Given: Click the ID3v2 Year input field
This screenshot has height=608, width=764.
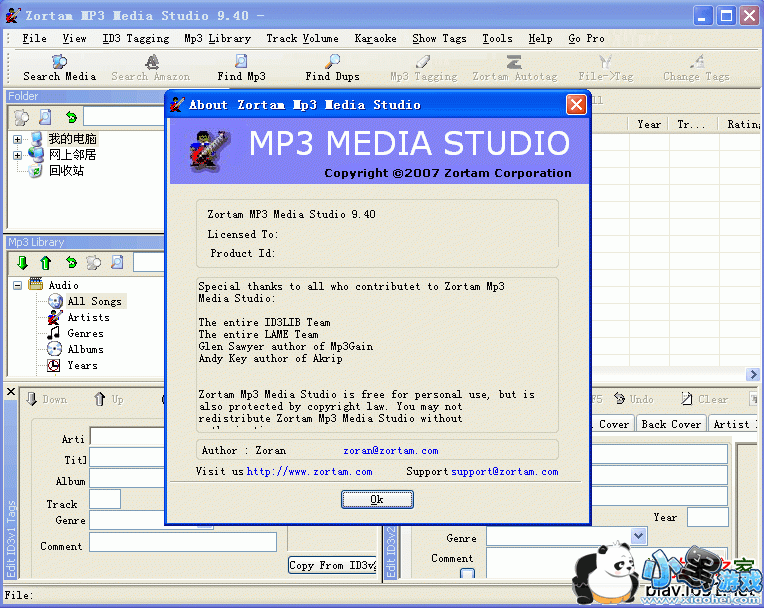Looking at the screenshot, I should [707, 517].
